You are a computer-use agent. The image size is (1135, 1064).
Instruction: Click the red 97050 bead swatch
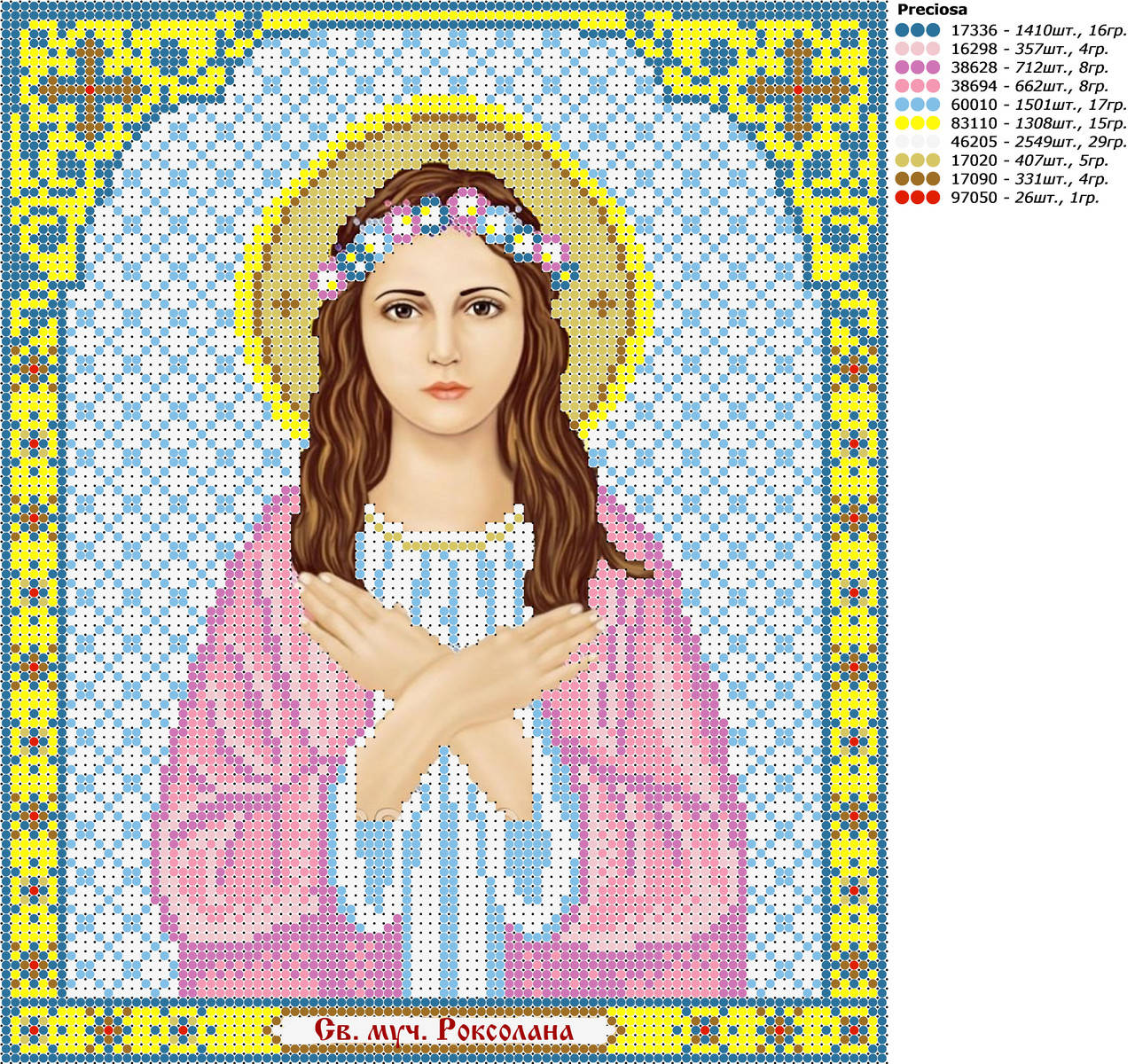[917, 198]
